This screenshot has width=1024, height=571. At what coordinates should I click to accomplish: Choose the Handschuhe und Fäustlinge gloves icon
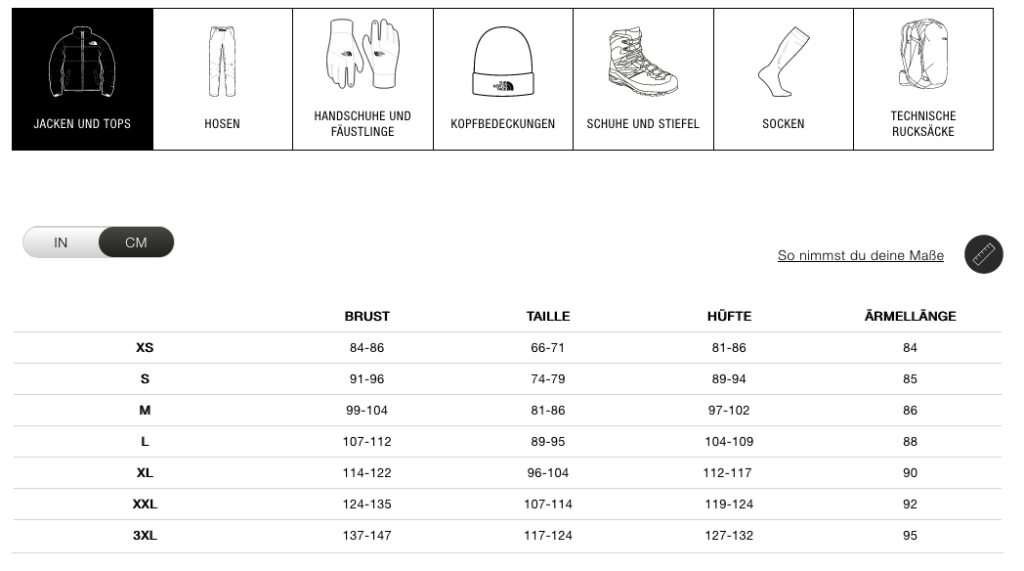(362, 54)
